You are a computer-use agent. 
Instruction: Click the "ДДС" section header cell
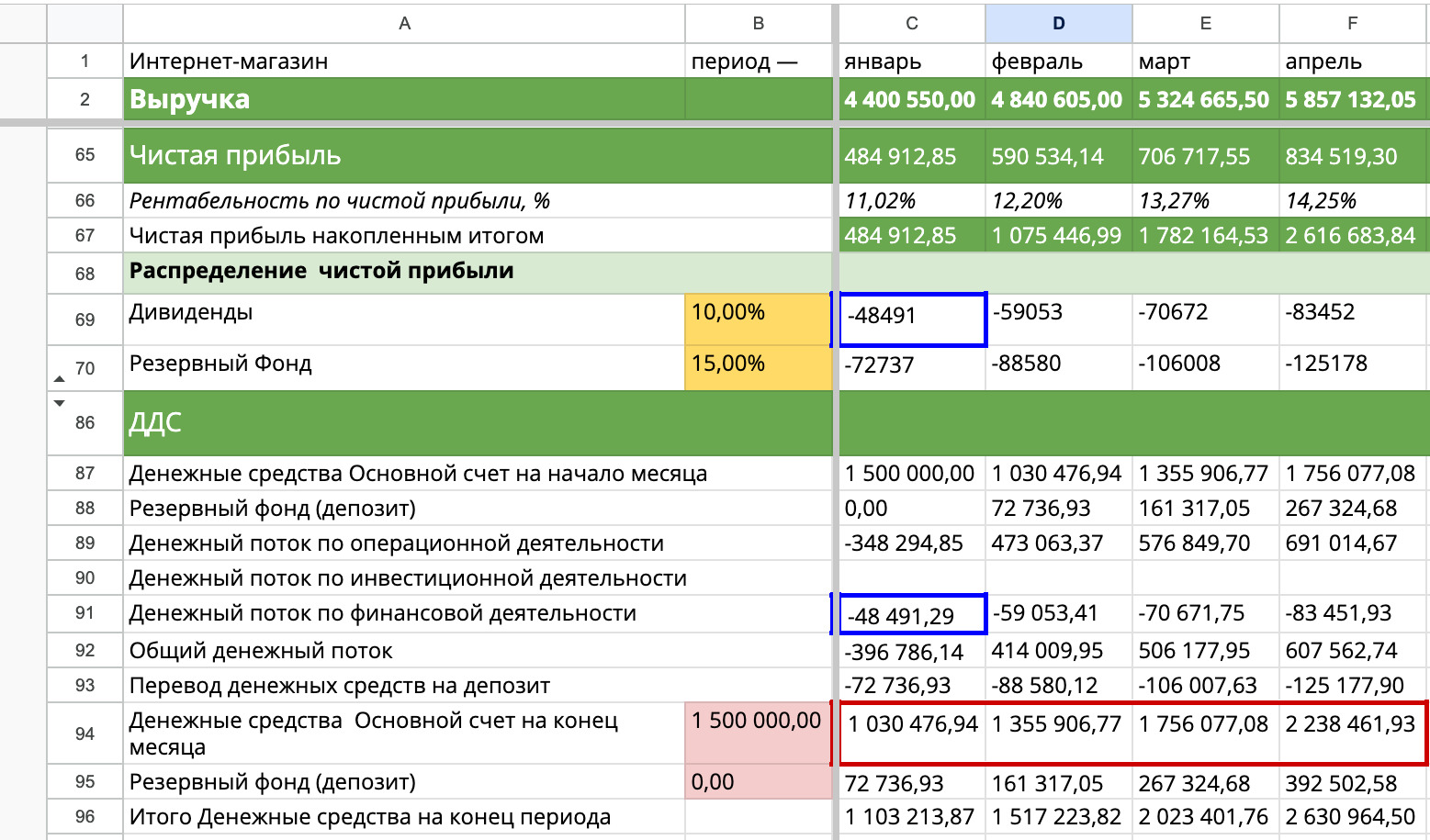(x=404, y=422)
